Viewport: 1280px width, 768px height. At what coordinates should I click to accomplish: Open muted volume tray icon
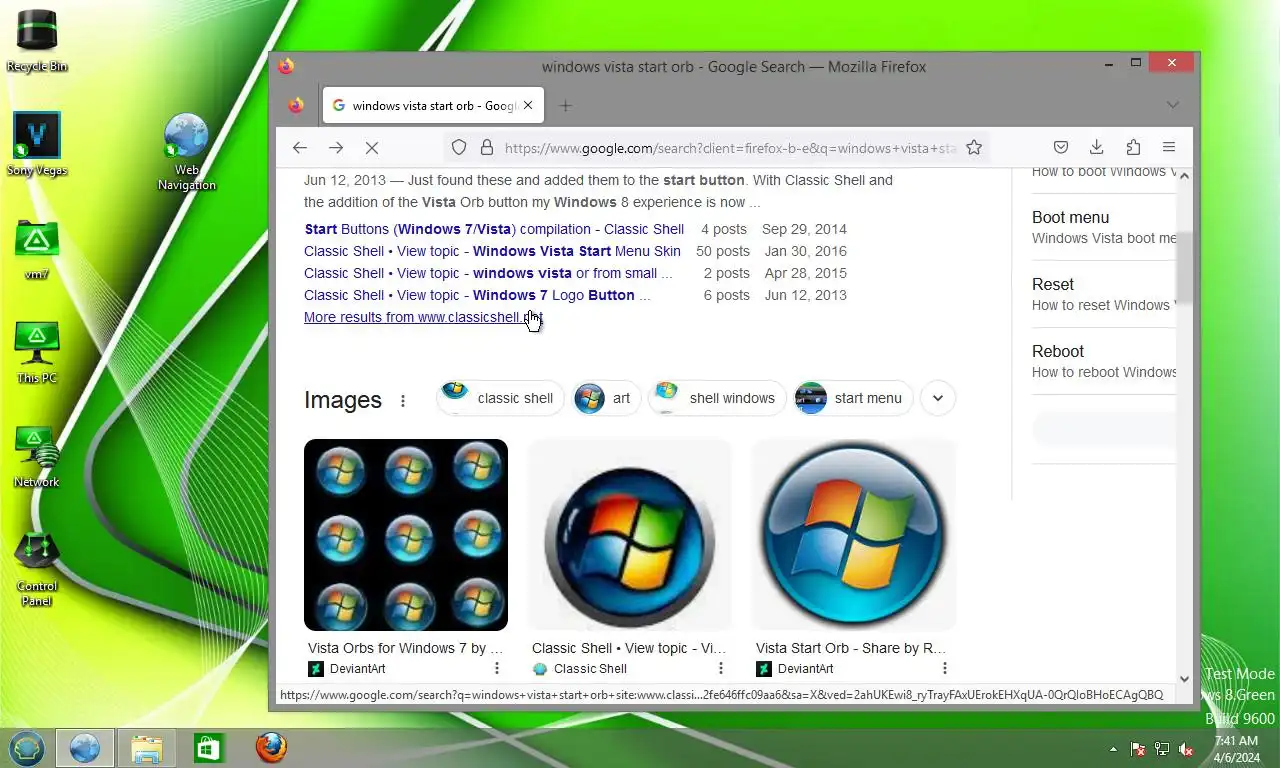click(1186, 749)
